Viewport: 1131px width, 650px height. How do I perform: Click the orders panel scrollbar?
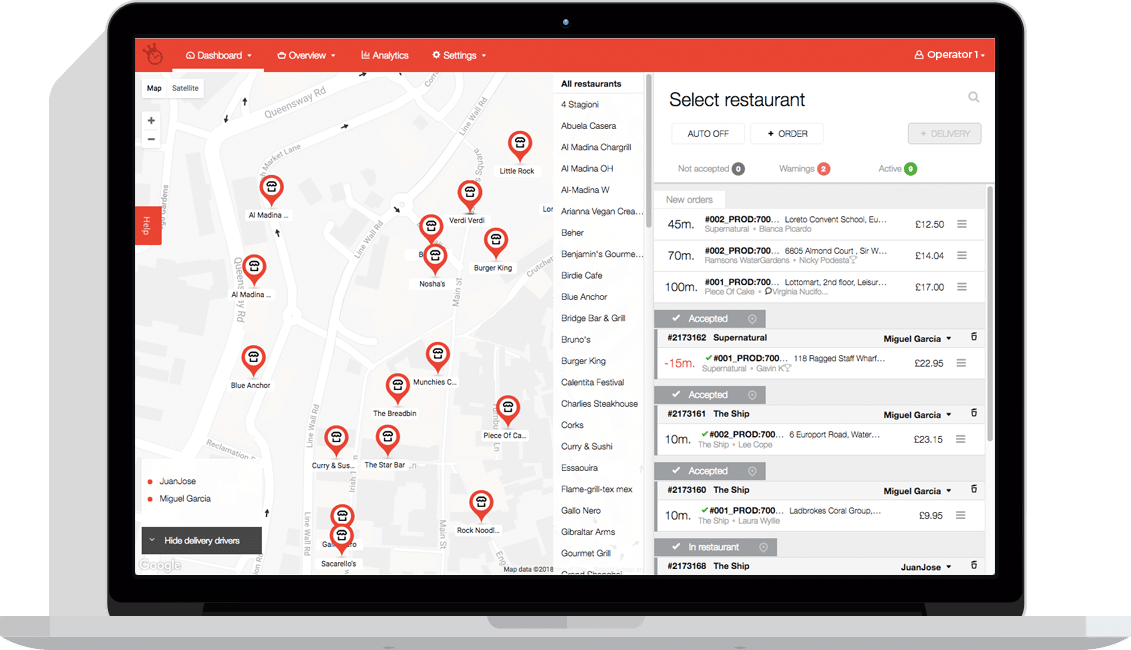point(990,314)
